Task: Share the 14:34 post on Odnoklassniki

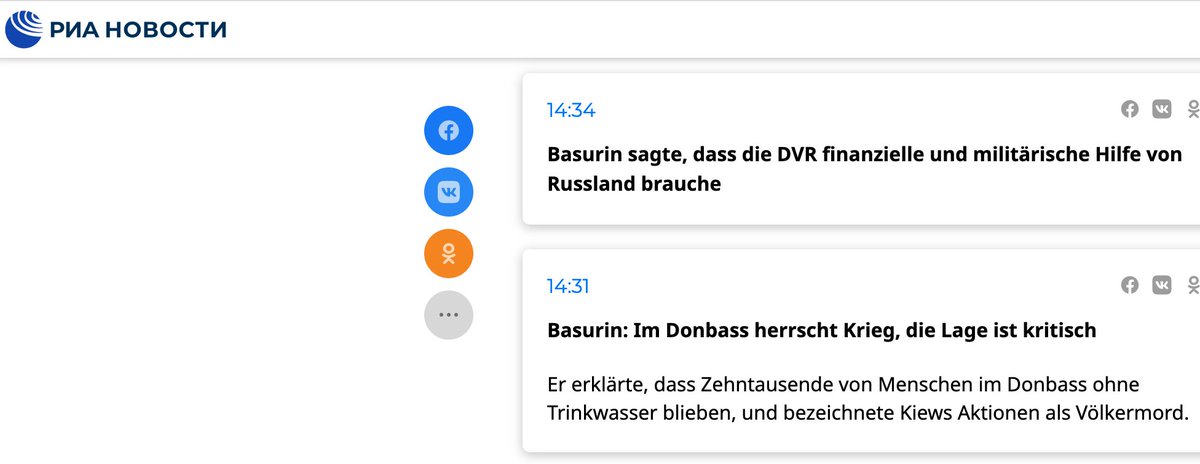Action: [1192, 109]
